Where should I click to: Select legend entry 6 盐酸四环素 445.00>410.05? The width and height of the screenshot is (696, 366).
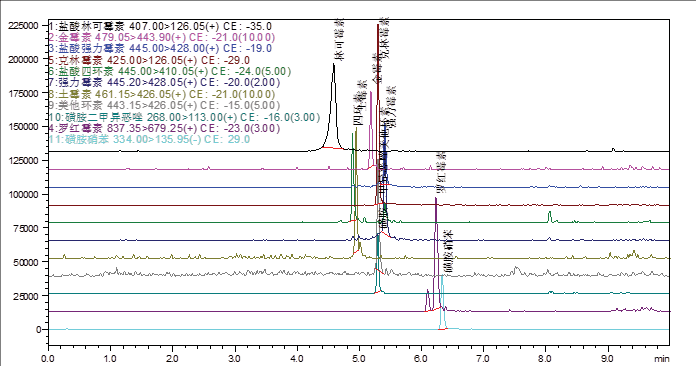(170, 71)
